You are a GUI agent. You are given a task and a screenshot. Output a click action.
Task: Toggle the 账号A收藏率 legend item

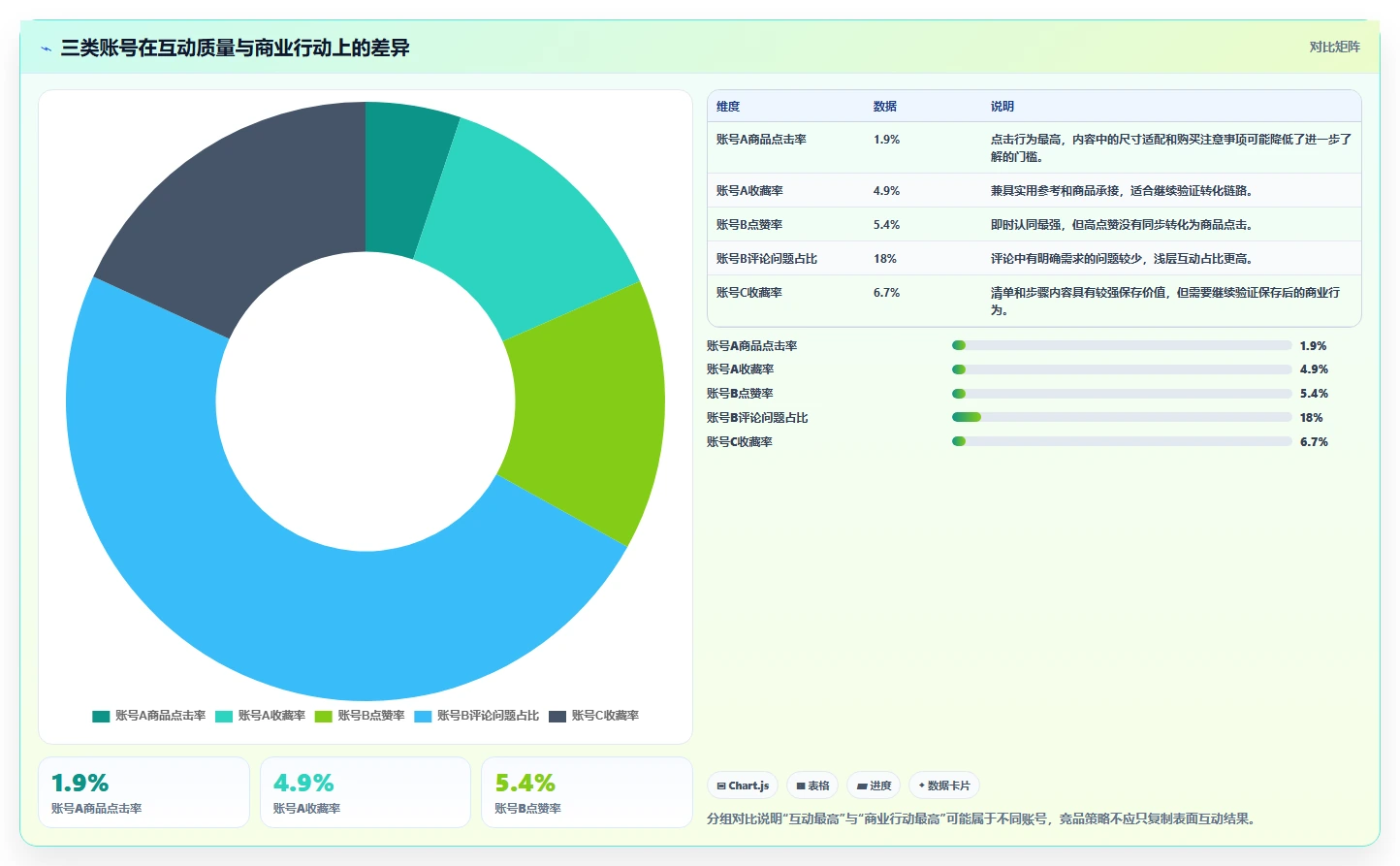tap(260, 716)
